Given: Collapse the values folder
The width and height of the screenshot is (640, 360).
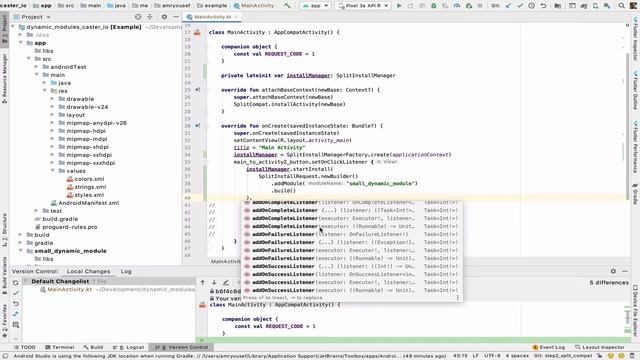Looking at the screenshot, I should coord(53,171).
